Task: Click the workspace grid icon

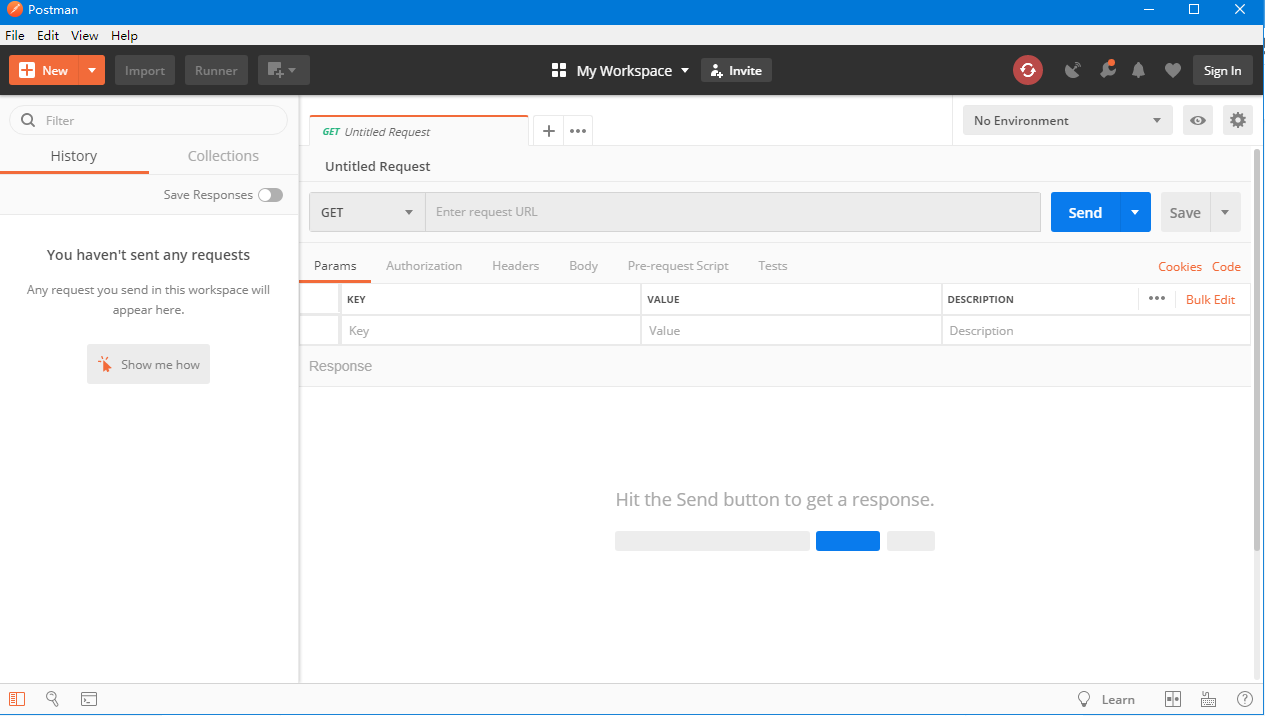Action: [559, 70]
